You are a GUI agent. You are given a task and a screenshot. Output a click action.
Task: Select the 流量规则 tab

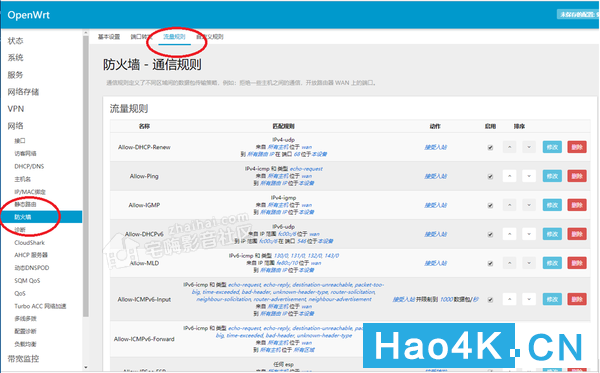pyautogui.click(x=174, y=37)
